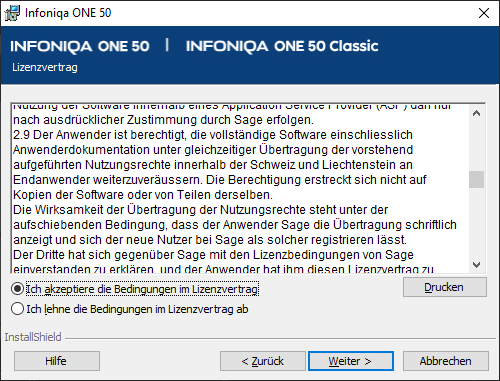Go back with the Zurück button
This screenshot has height=381, width=500.
tap(263, 361)
